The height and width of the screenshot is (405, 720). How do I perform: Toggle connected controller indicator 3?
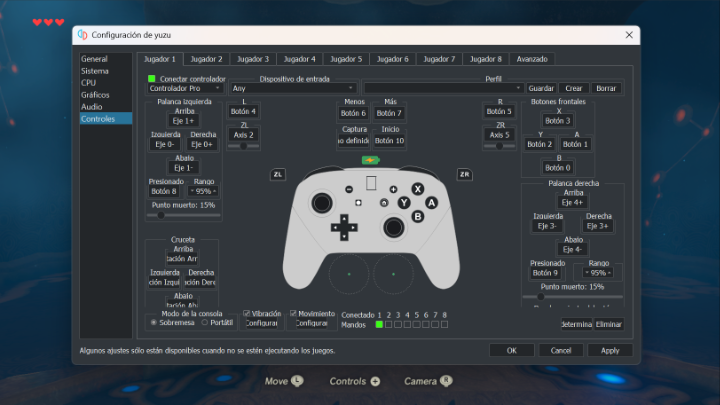[x=398, y=325]
